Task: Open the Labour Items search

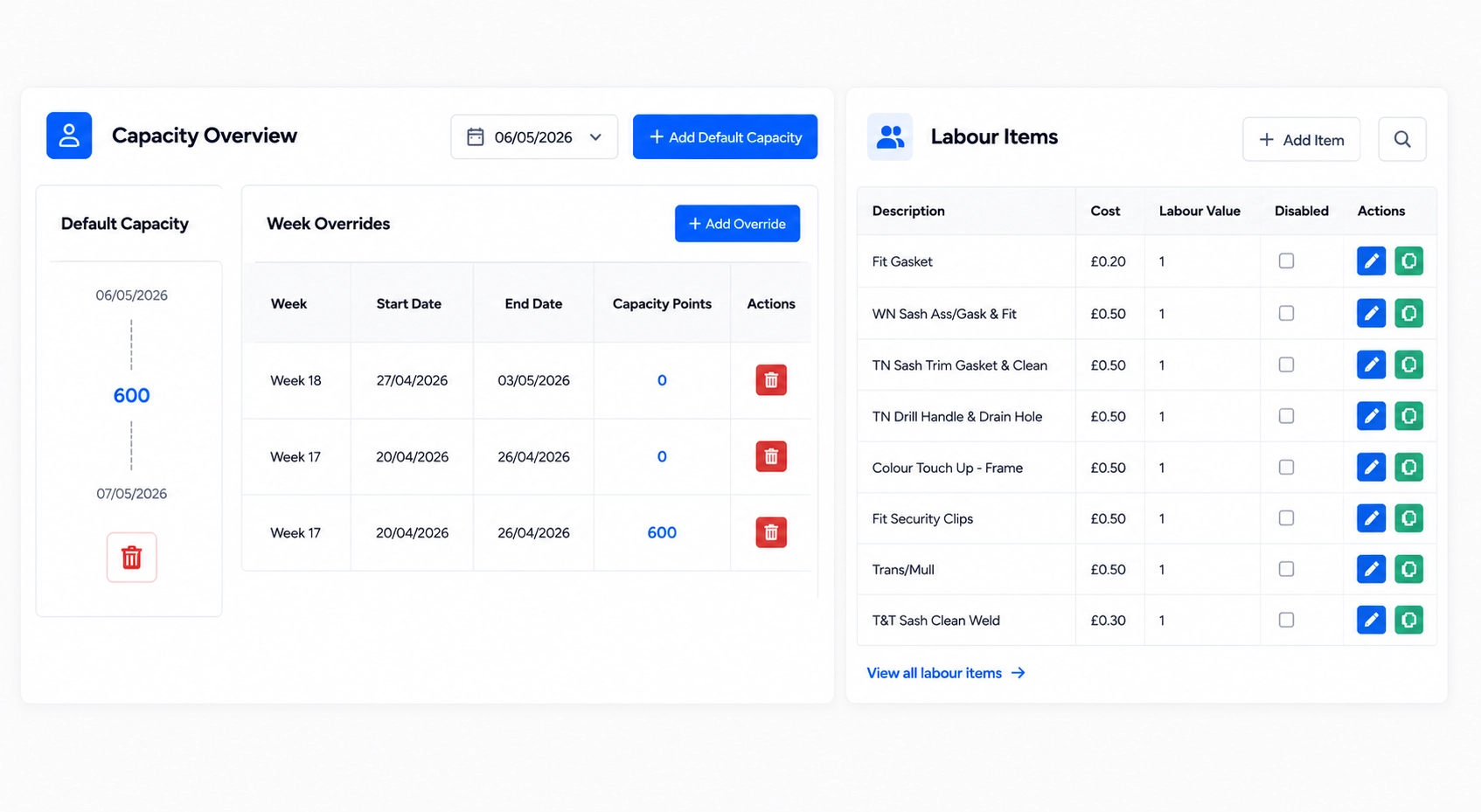Action: tap(1402, 139)
